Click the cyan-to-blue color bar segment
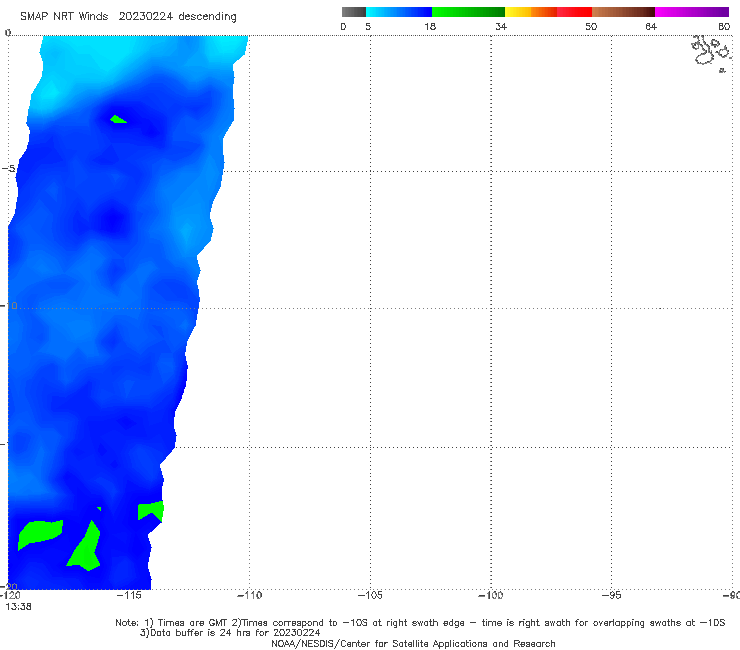 (399, 12)
